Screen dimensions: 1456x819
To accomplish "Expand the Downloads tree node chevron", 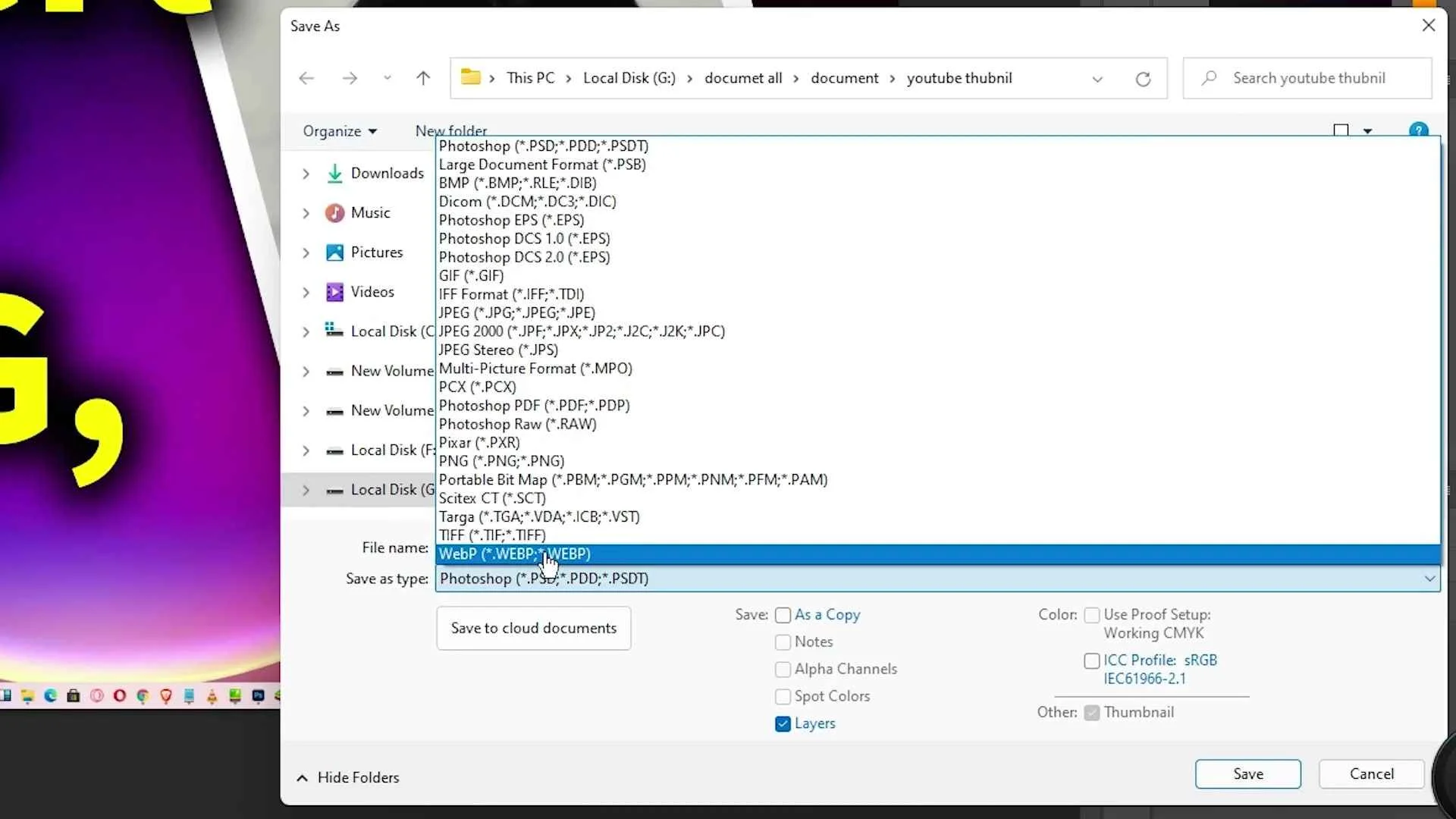I will click(306, 174).
